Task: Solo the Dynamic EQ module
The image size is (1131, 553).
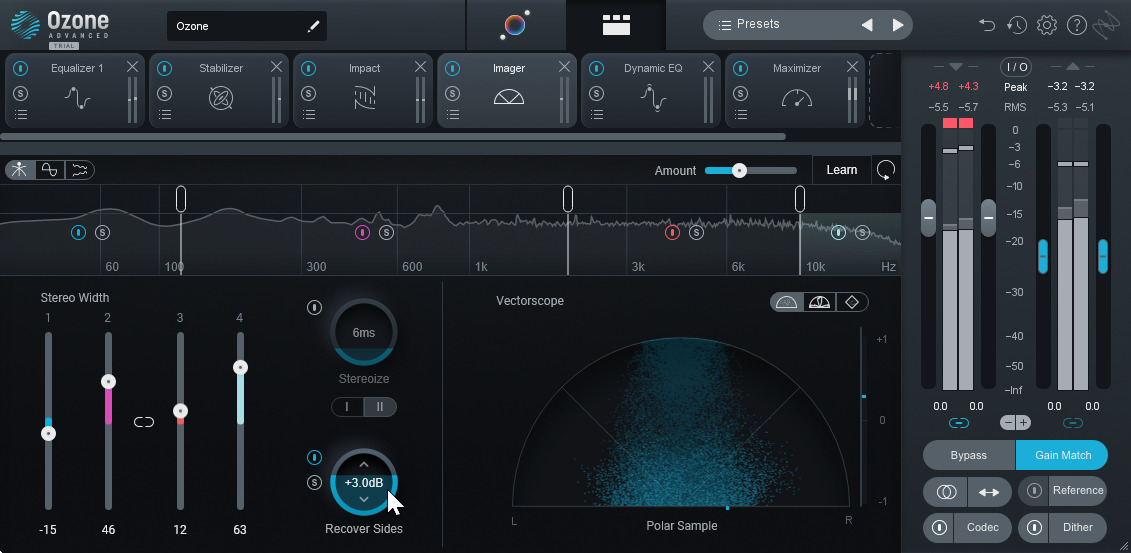Action: click(x=597, y=93)
